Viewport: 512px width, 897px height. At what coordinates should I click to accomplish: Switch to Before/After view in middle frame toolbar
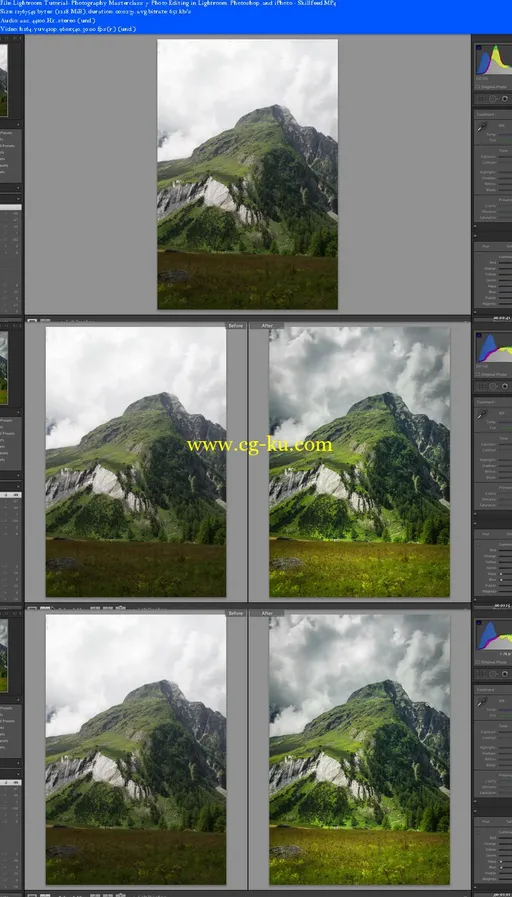[45, 608]
